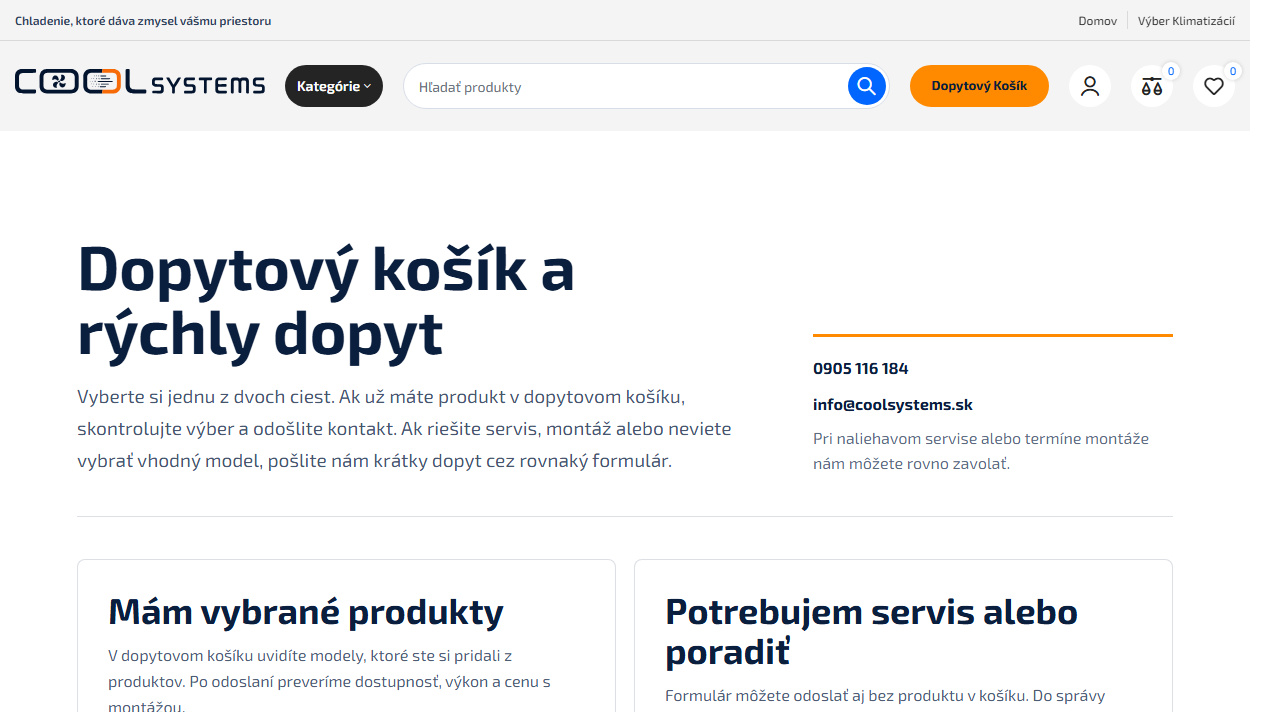Screen dimensions: 1265x712
Task: Call phone number 0905 116 184
Action: point(861,369)
